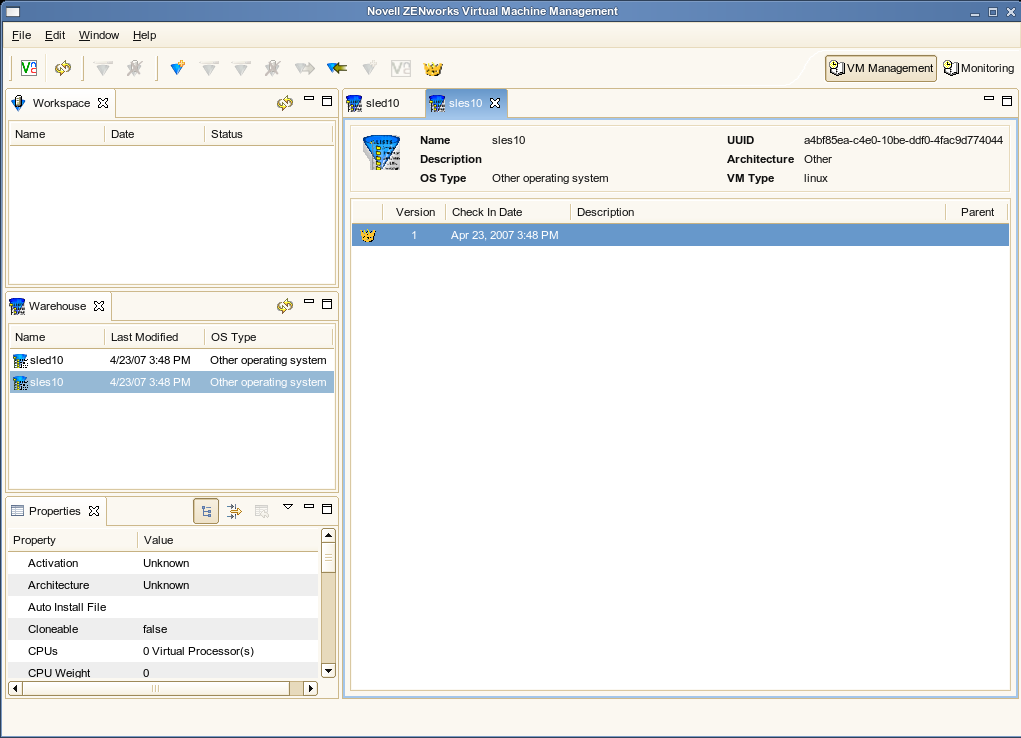Image resolution: width=1021 pixels, height=738 pixels.
Task: Click the yellow refresh arrows in the main toolbar
Action: click(x=63, y=68)
